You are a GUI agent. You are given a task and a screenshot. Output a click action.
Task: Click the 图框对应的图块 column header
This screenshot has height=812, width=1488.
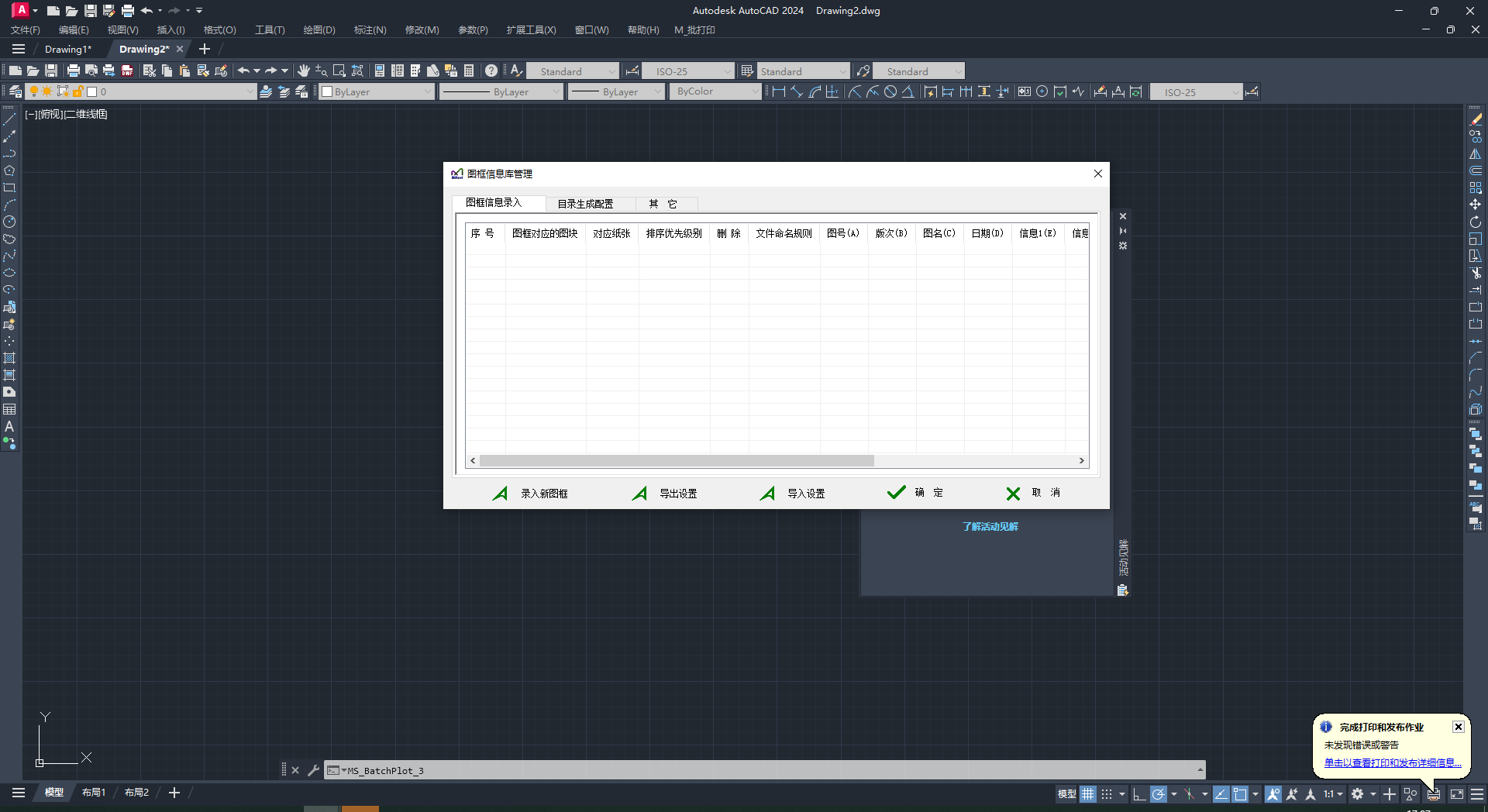[x=545, y=233]
